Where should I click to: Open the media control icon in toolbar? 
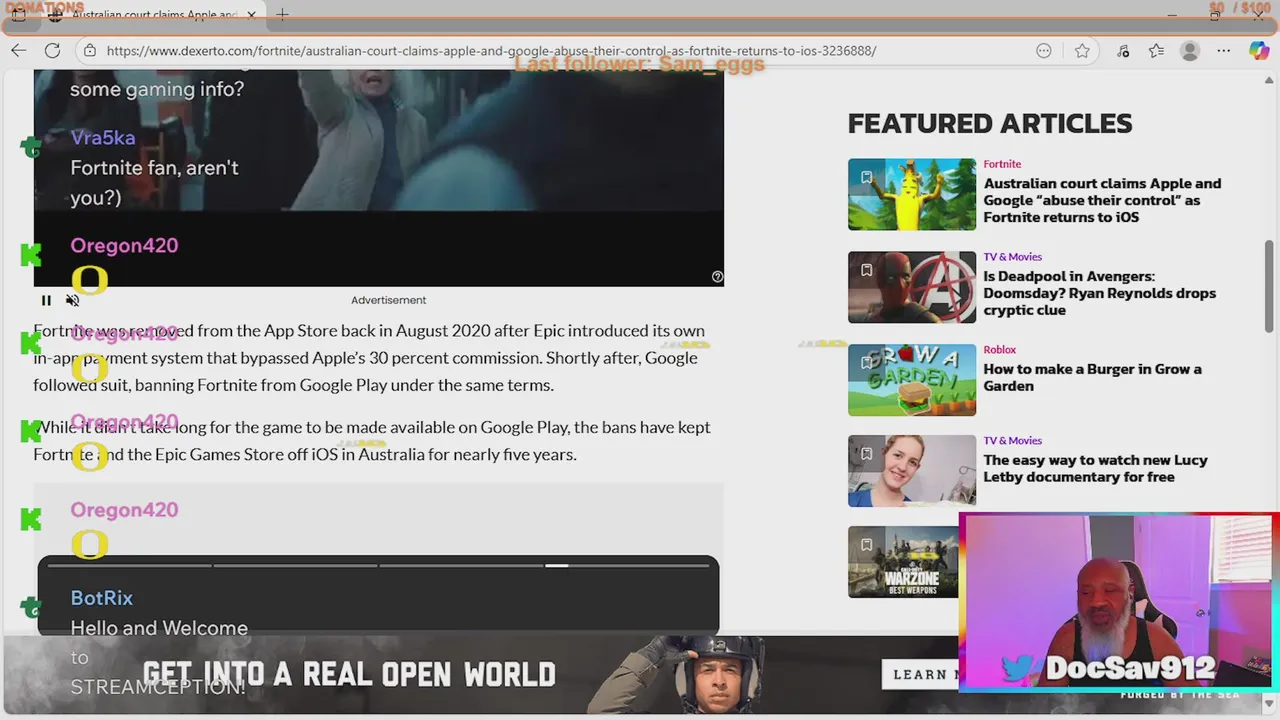[1123, 50]
